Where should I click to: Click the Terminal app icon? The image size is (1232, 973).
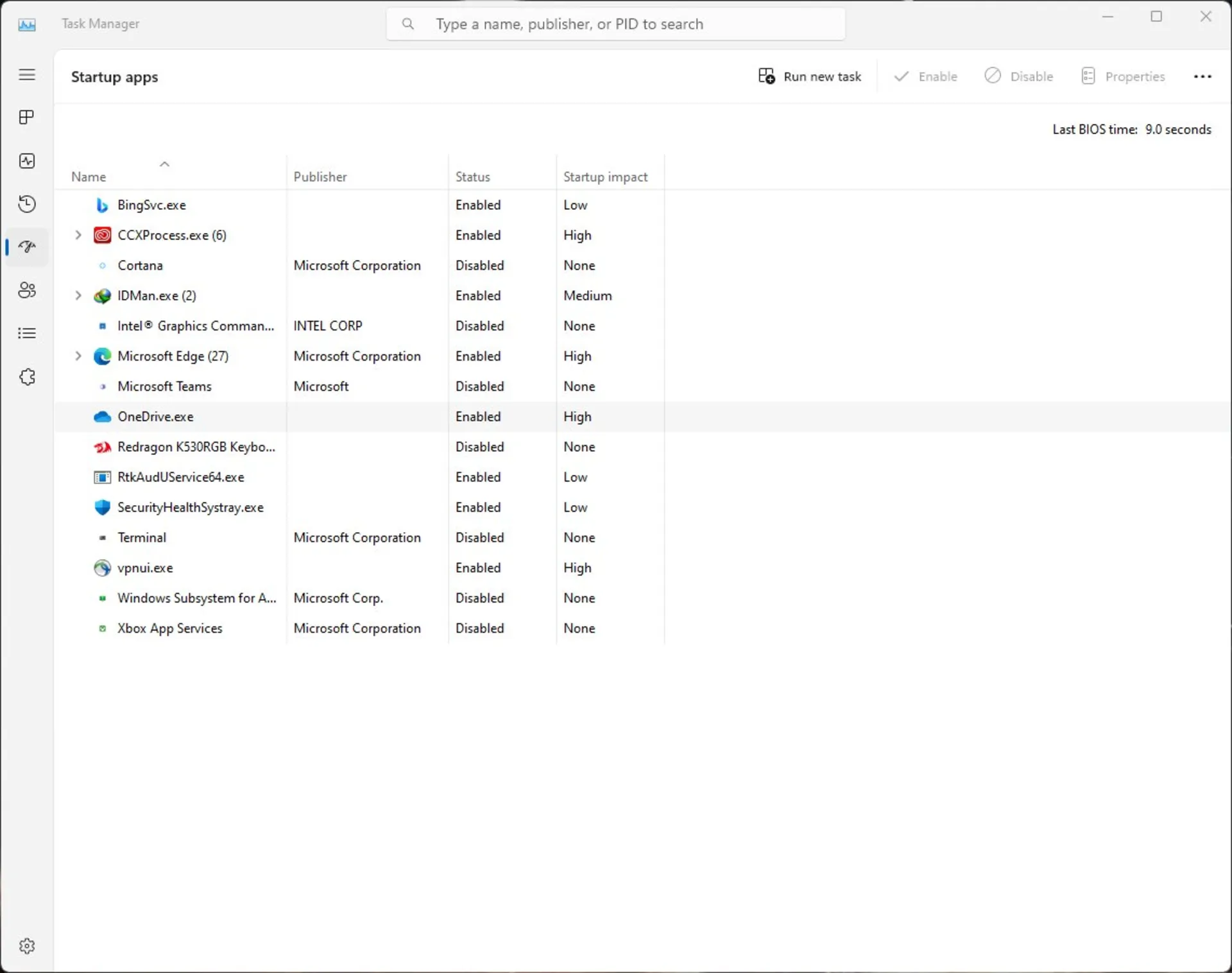pyautogui.click(x=102, y=538)
